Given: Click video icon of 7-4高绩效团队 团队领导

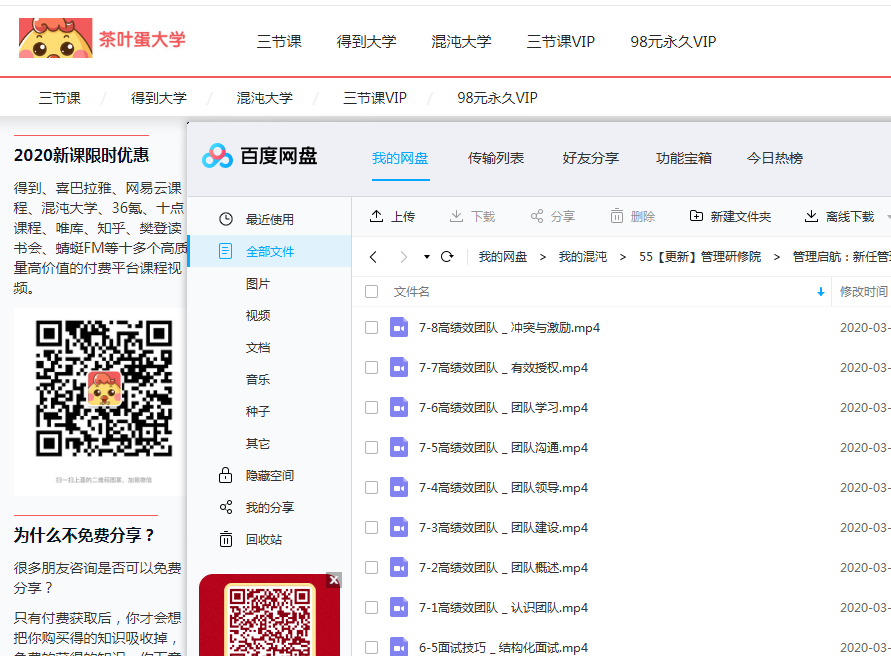Looking at the screenshot, I should pyautogui.click(x=399, y=487).
